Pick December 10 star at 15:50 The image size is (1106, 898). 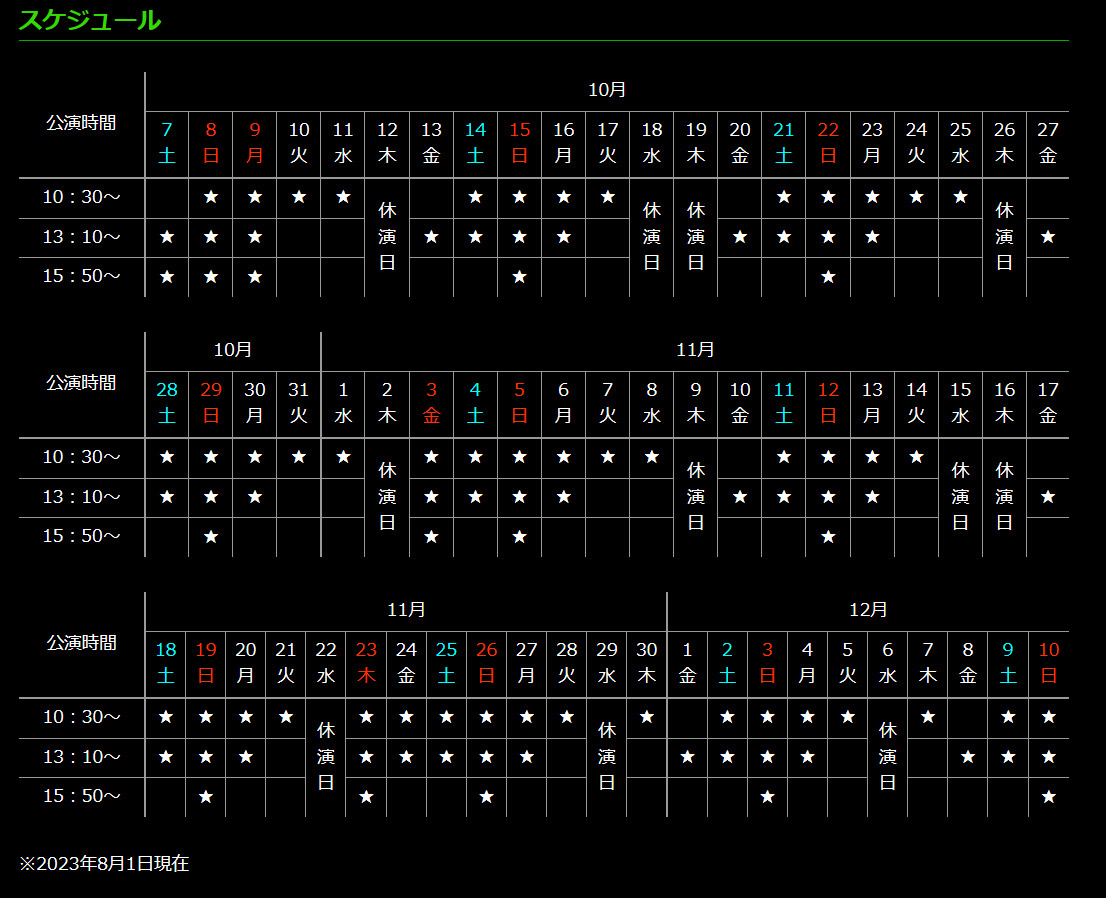(1048, 797)
